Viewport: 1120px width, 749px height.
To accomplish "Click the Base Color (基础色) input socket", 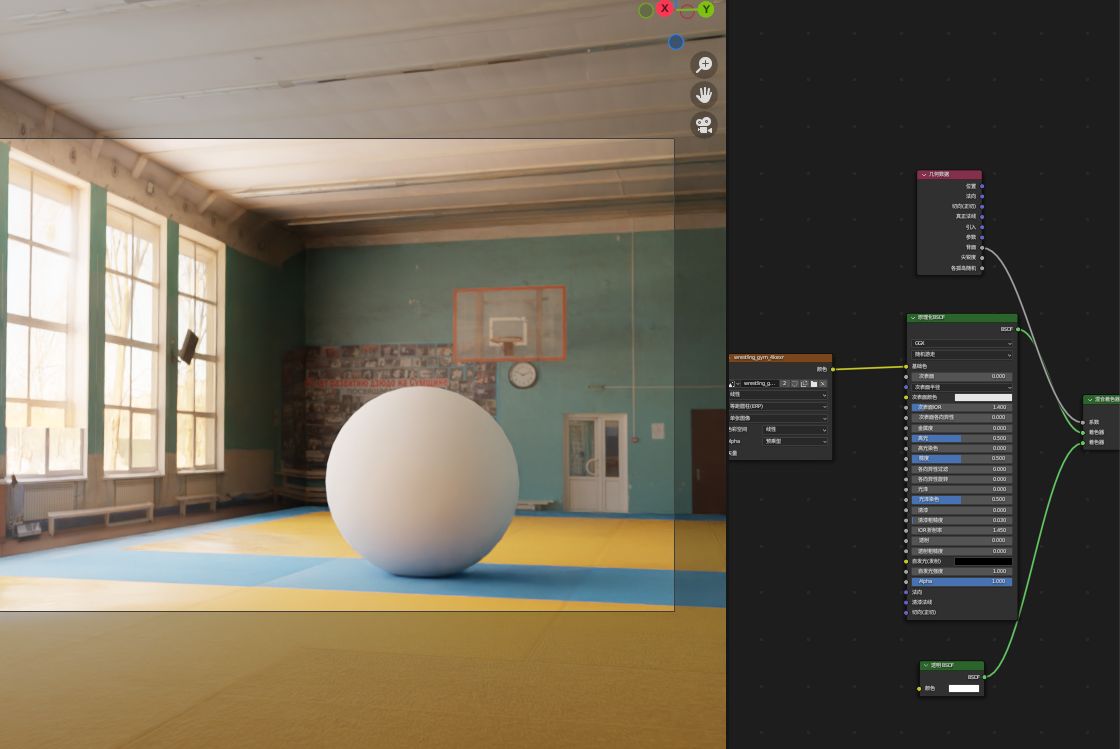I will click(x=906, y=366).
